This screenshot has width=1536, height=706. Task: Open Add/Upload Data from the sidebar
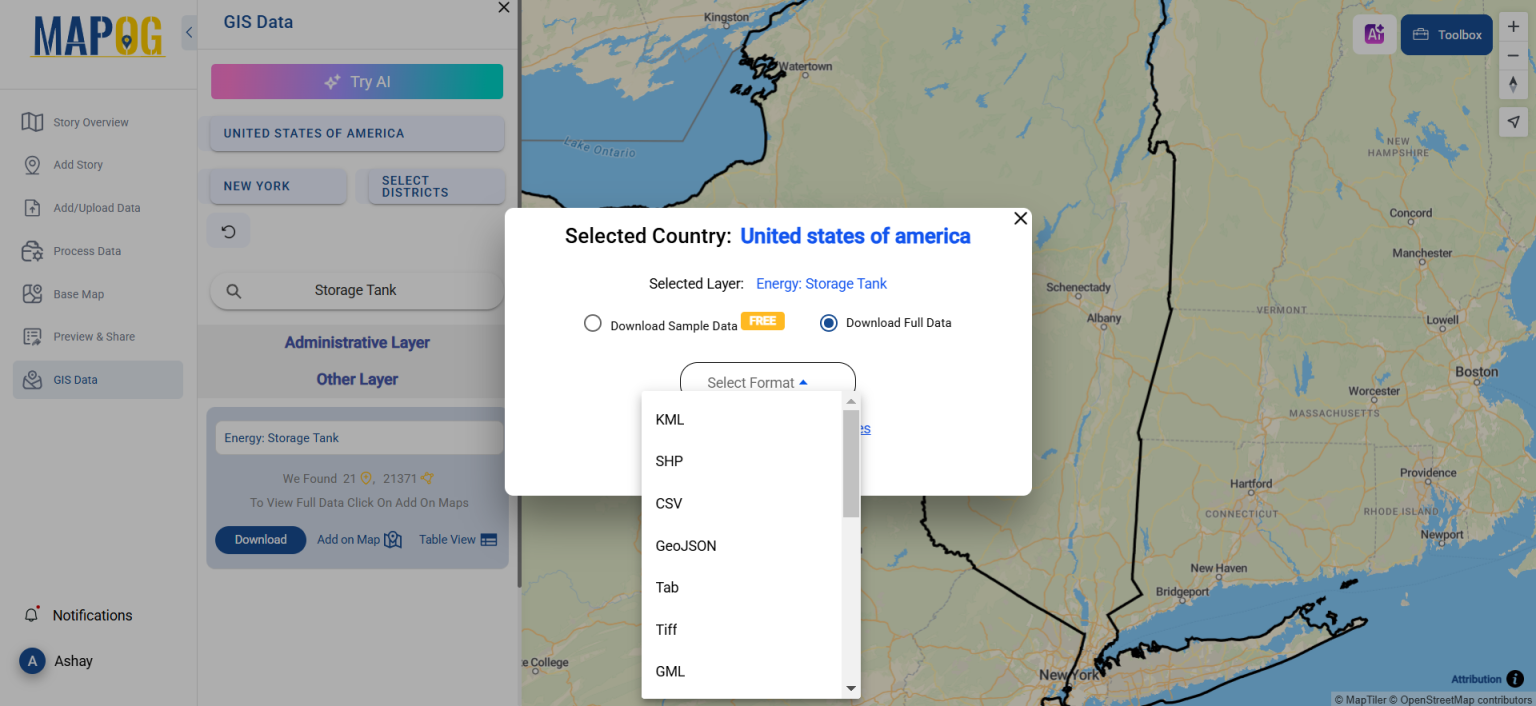point(99,207)
